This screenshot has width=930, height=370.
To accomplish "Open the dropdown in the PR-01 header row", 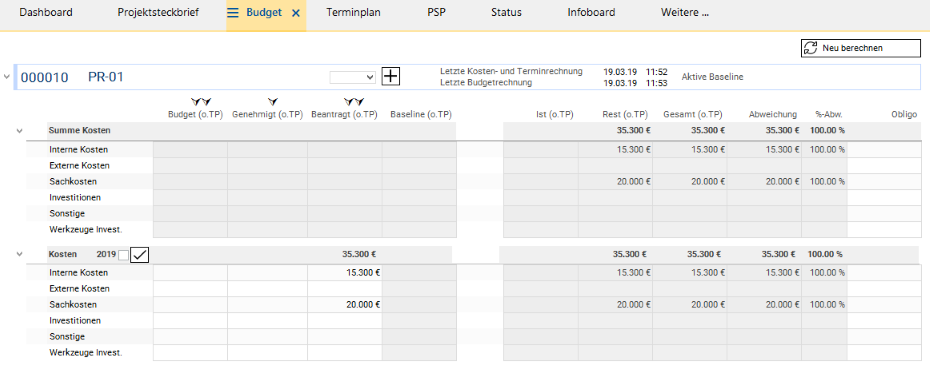I will coord(353,77).
